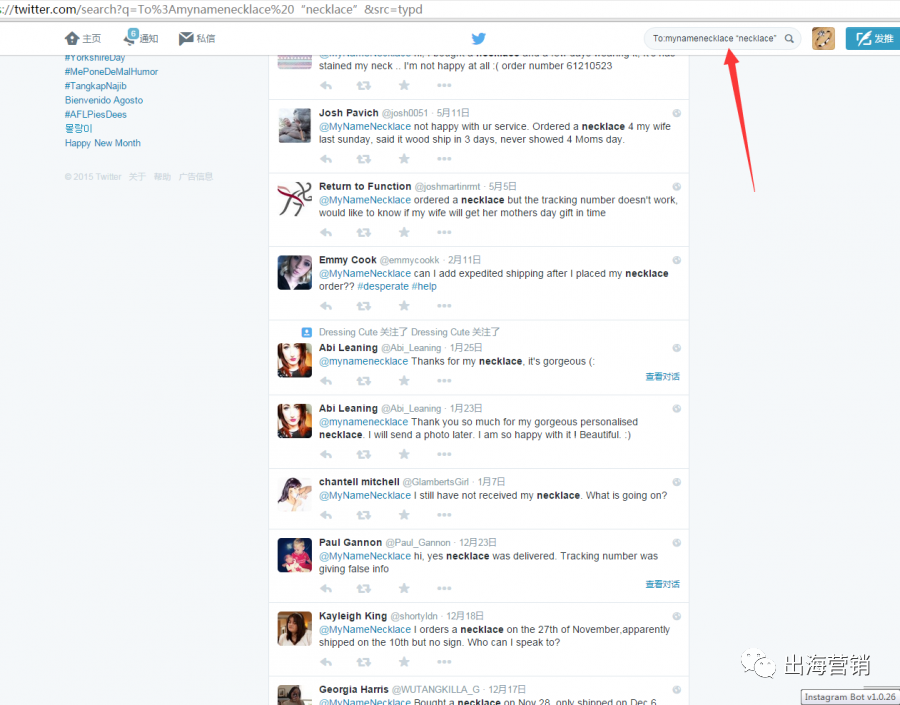Open trending topic #AFLPiesDees
The image size is (900, 705).
[x=96, y=115]
